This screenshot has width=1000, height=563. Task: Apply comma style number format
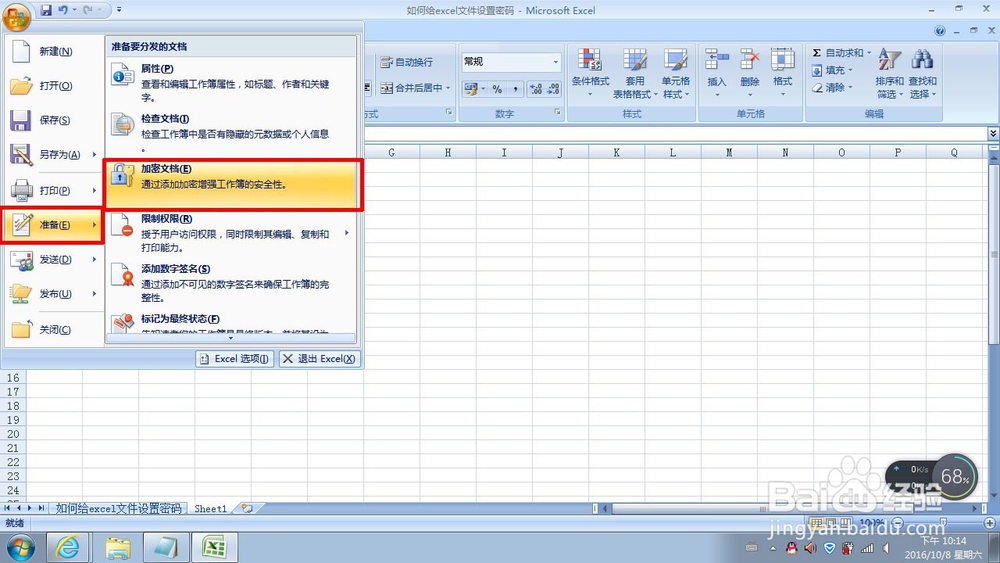point(515,89)
